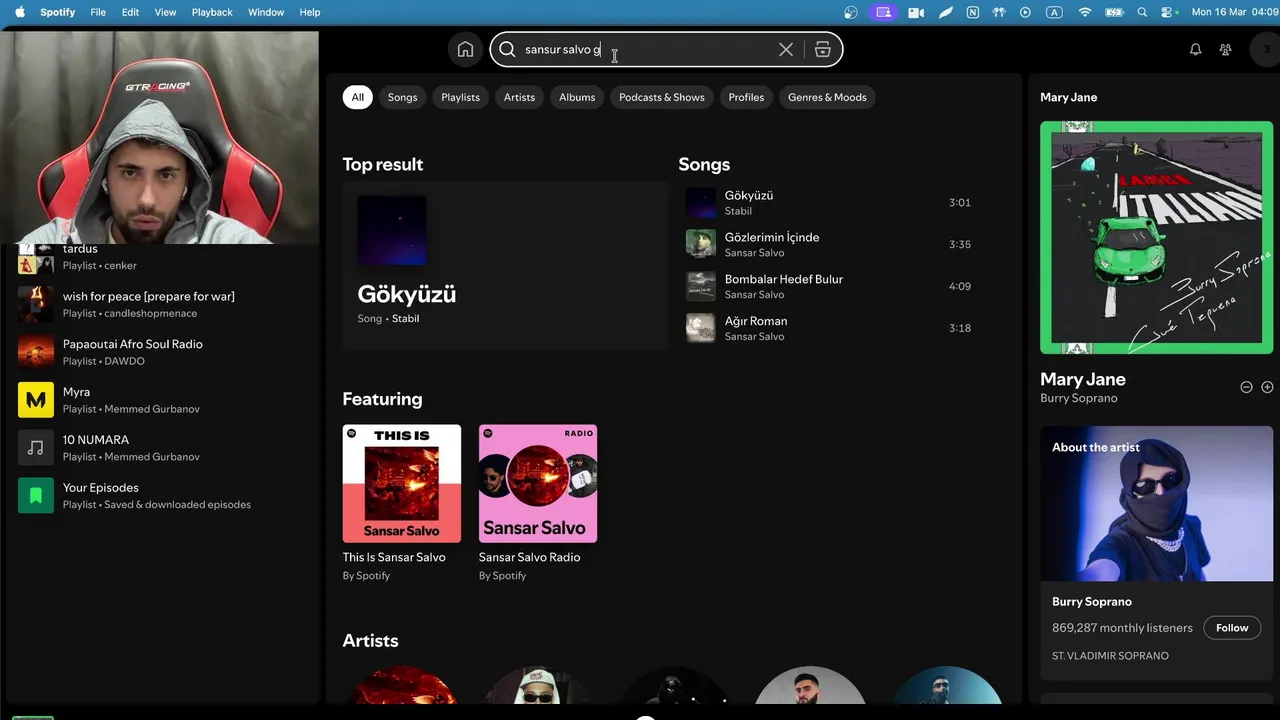Open Sansar Salvo Radio cover
Viewport: 1280px width, 720px height.
coord(538,483)
